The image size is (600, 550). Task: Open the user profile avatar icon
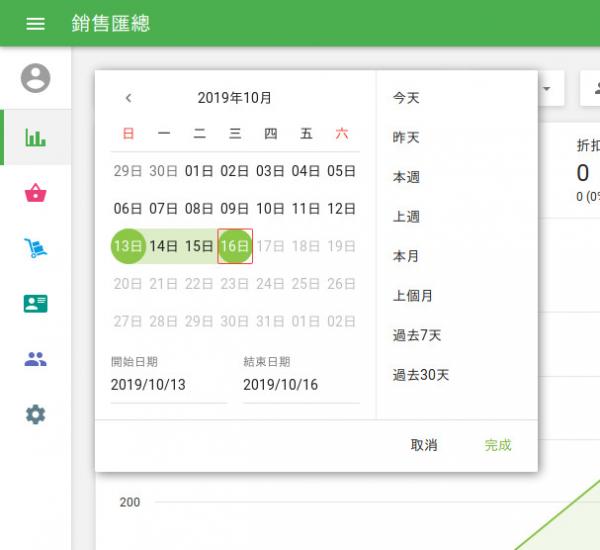click(x=35, y=78)
